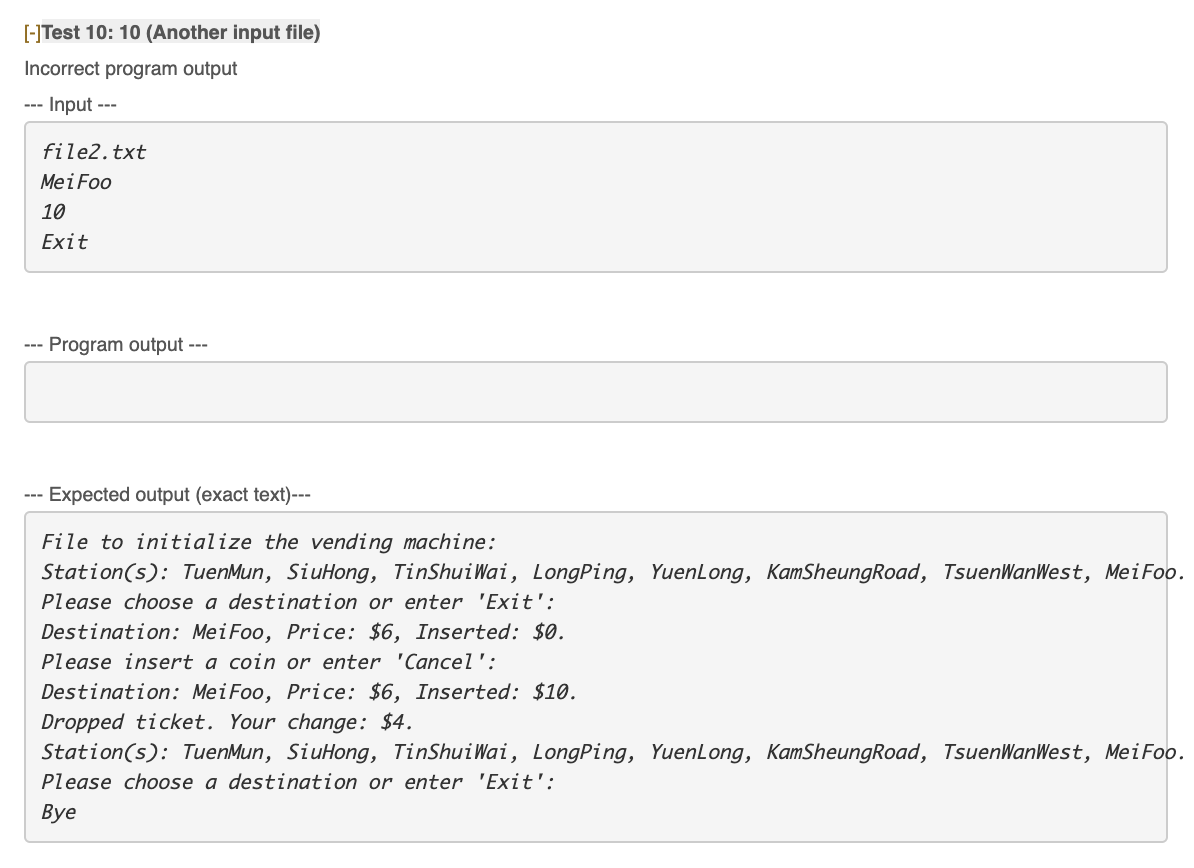Click the '--- Program output ---' label
This screenshot has width=1194, height=868.
coord(116,344)
